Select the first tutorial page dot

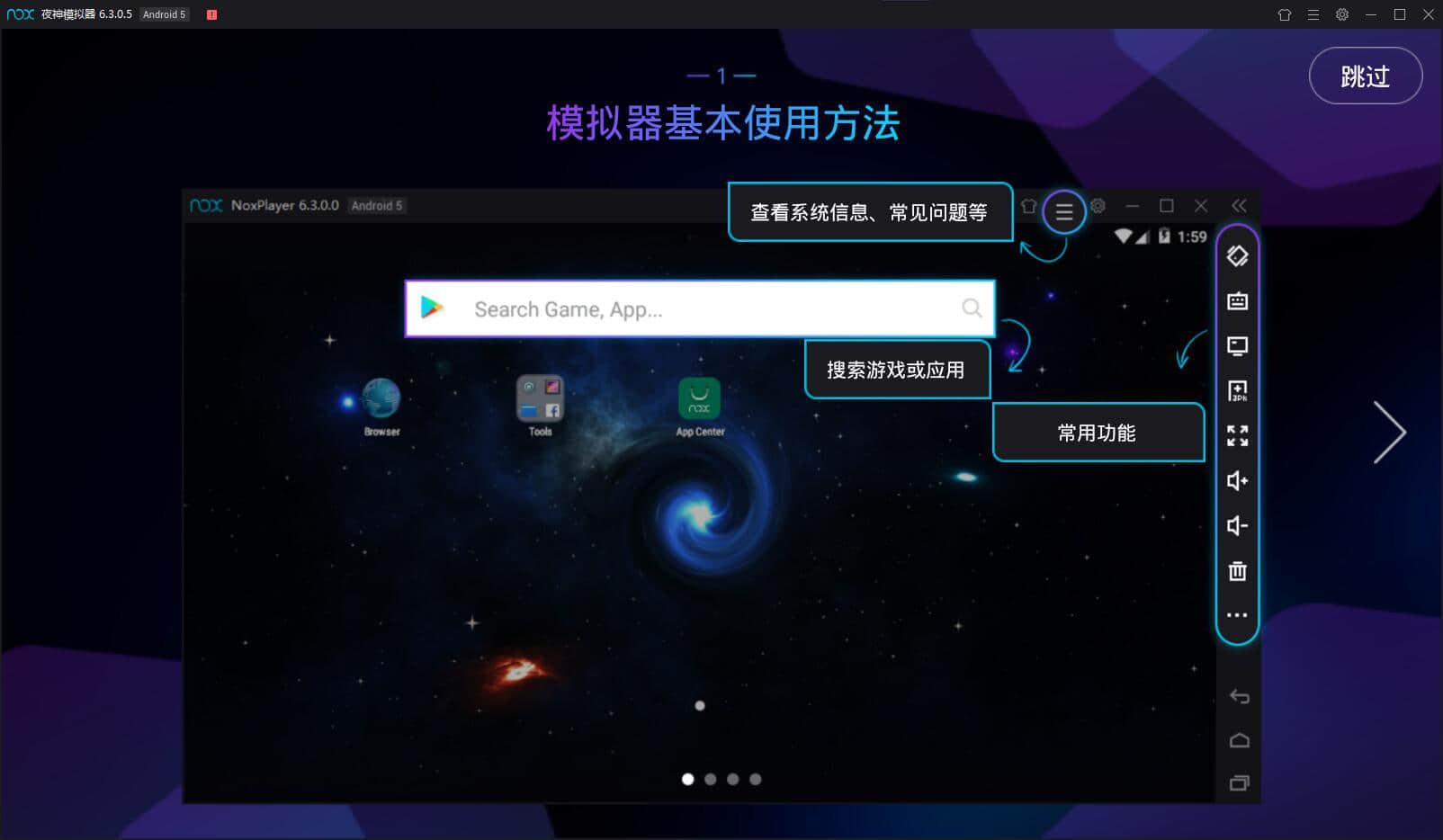click(x=688, y=779)
